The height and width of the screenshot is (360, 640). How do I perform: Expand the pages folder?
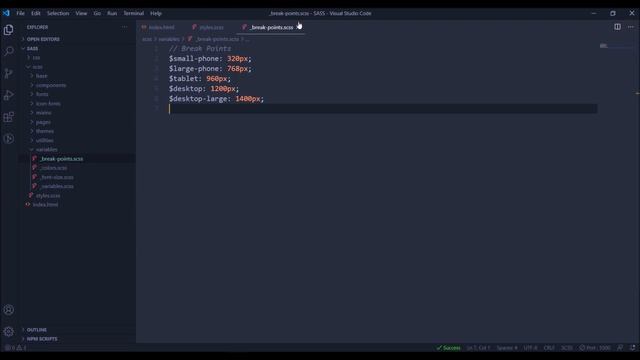[x=43, y=122]
